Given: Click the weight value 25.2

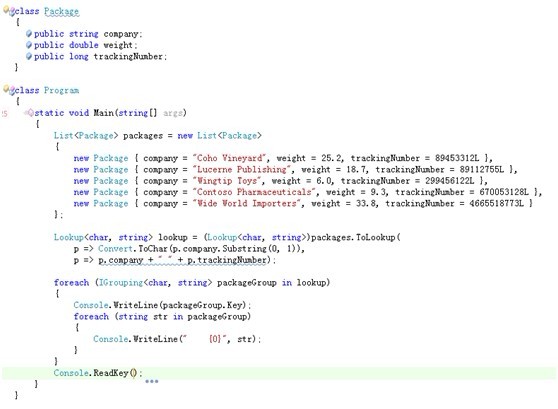Looking at the screenshot, I should click(331, 158).
